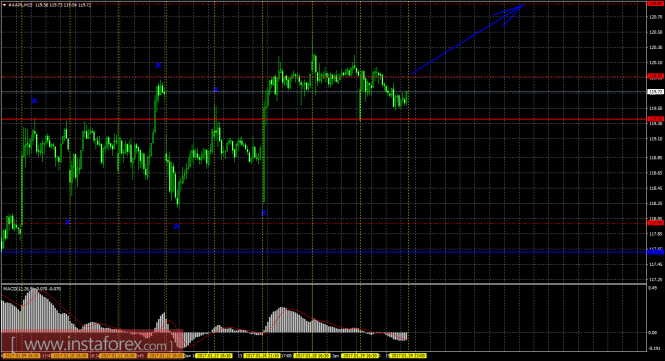This screenshot has width=665, height=361.
Task: Select the blue cross marker below the deepest green dip
Action: click(x=177, y=227)
